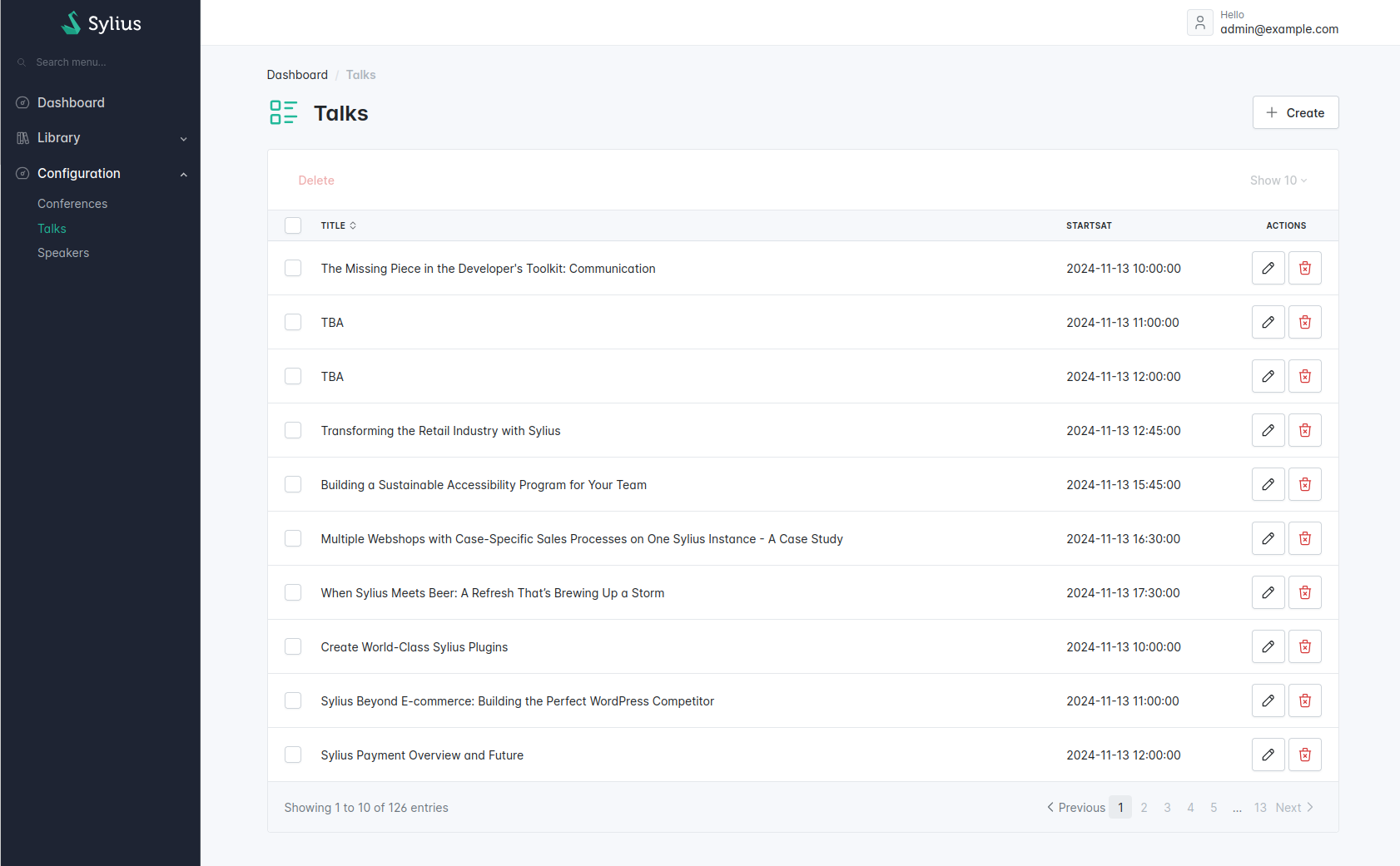Click current page 1 in pagination
Viewport: 1400px width, 866px height.
pyautogui.click(x=1120, y=808)
